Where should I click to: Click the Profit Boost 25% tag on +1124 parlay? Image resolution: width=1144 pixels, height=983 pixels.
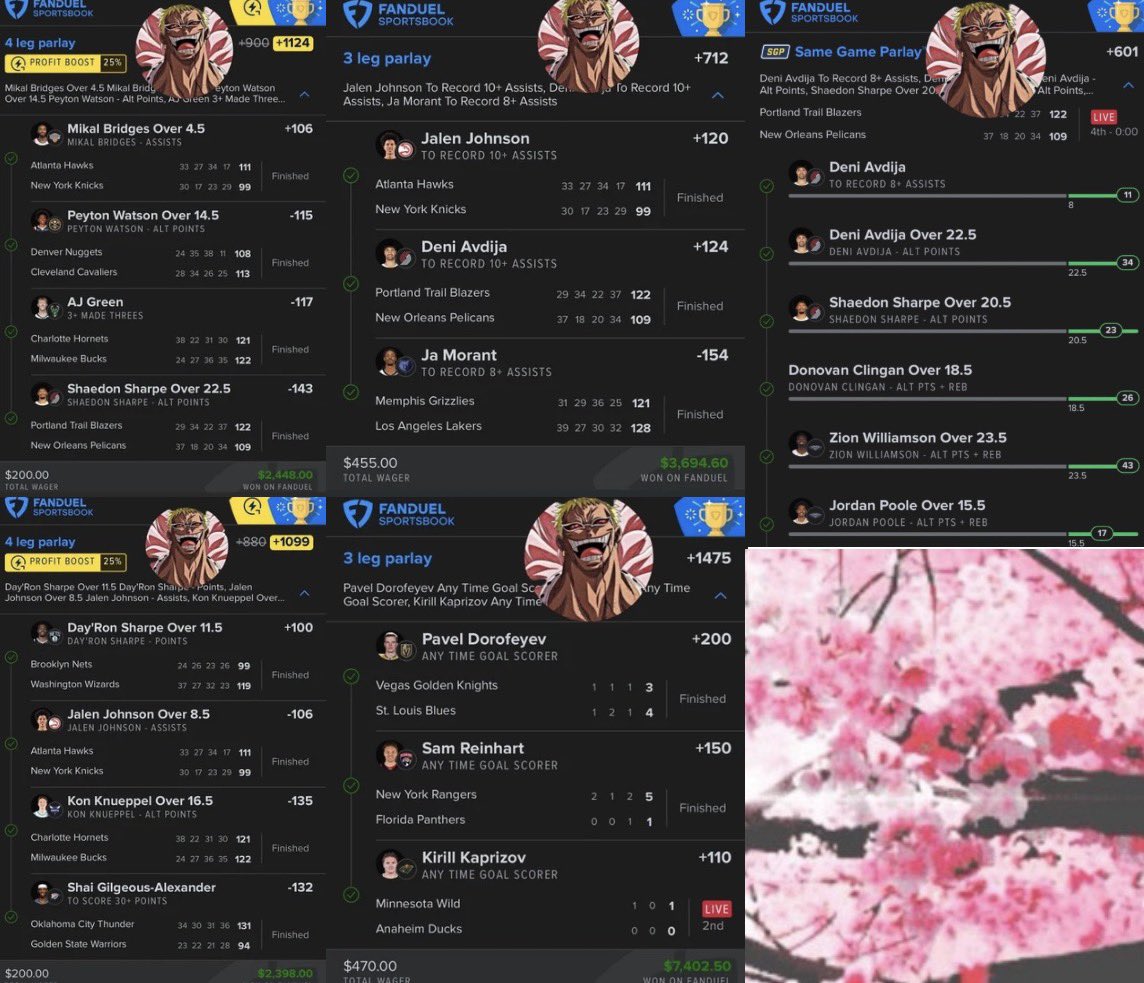66,63
